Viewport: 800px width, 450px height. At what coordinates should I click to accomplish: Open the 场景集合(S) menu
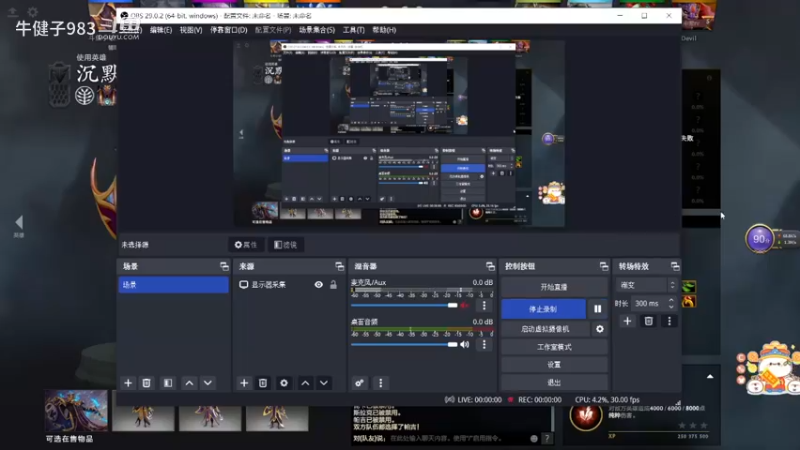(317, 30)
